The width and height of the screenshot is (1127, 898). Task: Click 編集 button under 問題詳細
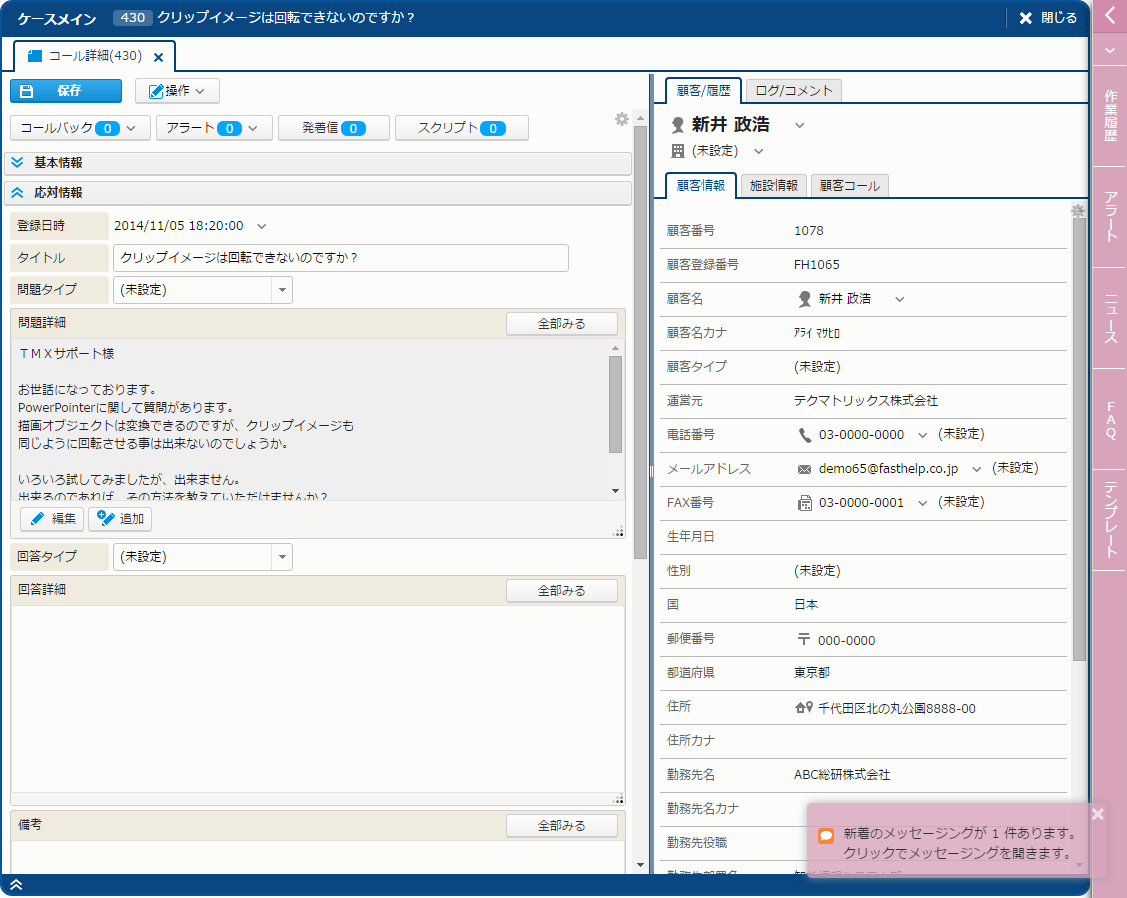coord(52,519)
